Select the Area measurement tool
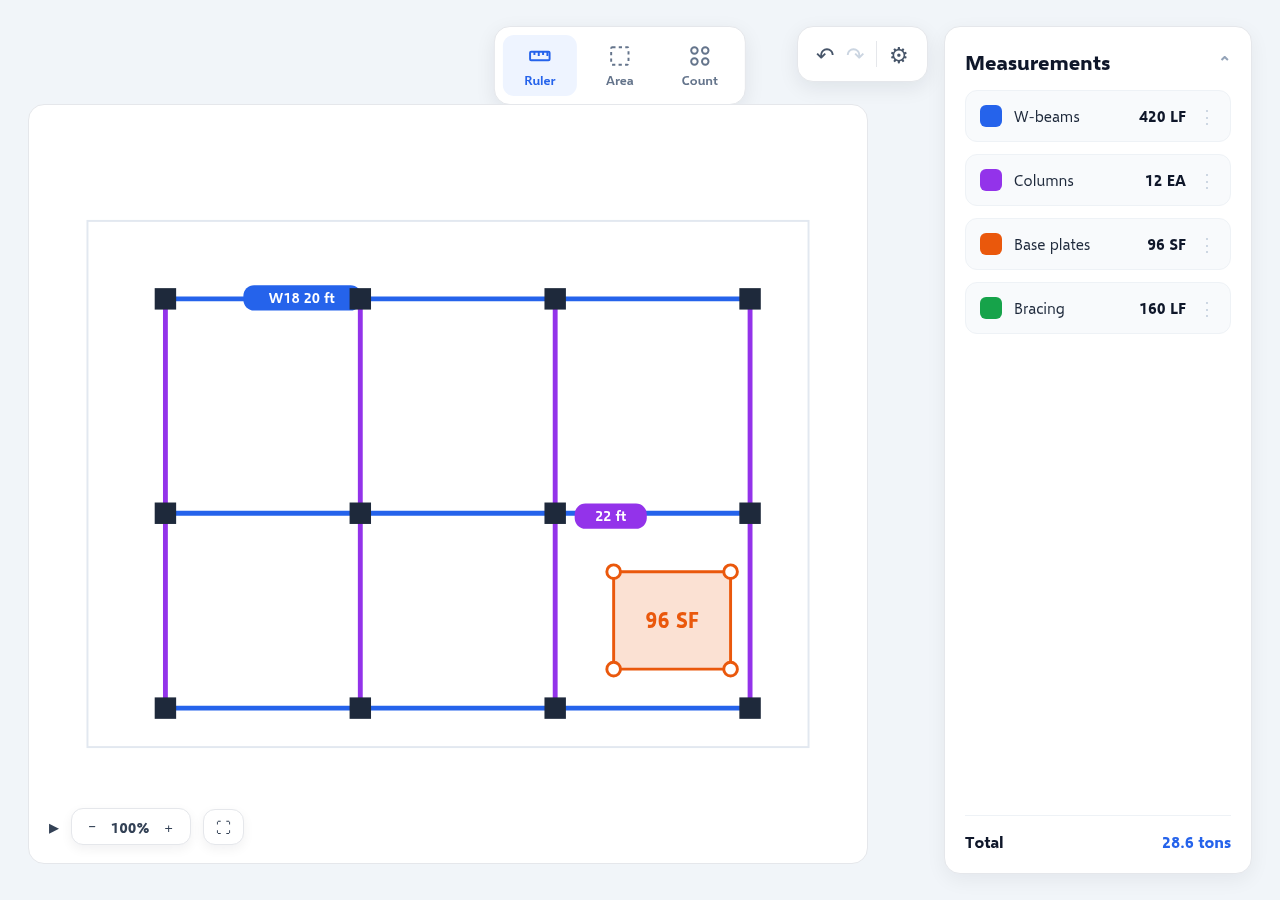1280x900 pixels. (620, 66)
